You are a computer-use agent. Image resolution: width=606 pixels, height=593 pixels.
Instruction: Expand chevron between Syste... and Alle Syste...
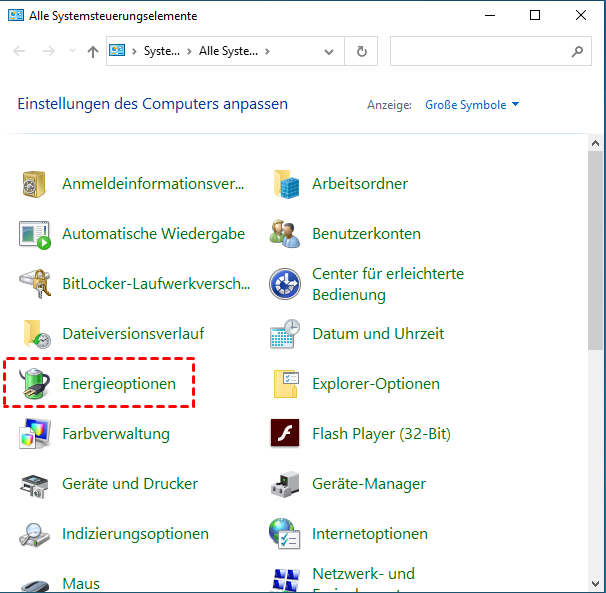click(x=189, y=51)
